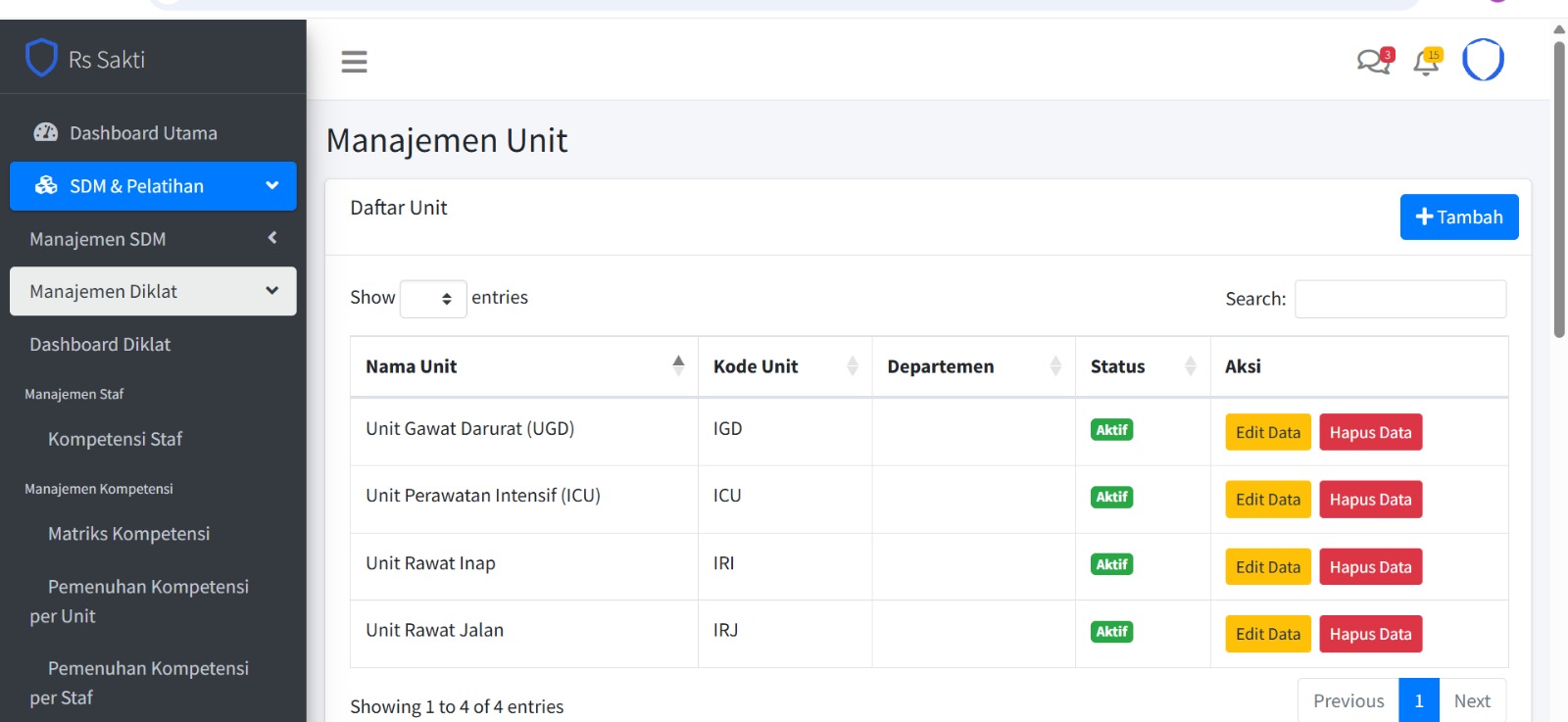The width and height of the screenshot is (1568, 722).
Task: Click Hapus Data for Unit Rawat Inap
Action: tap(1370, 567)
